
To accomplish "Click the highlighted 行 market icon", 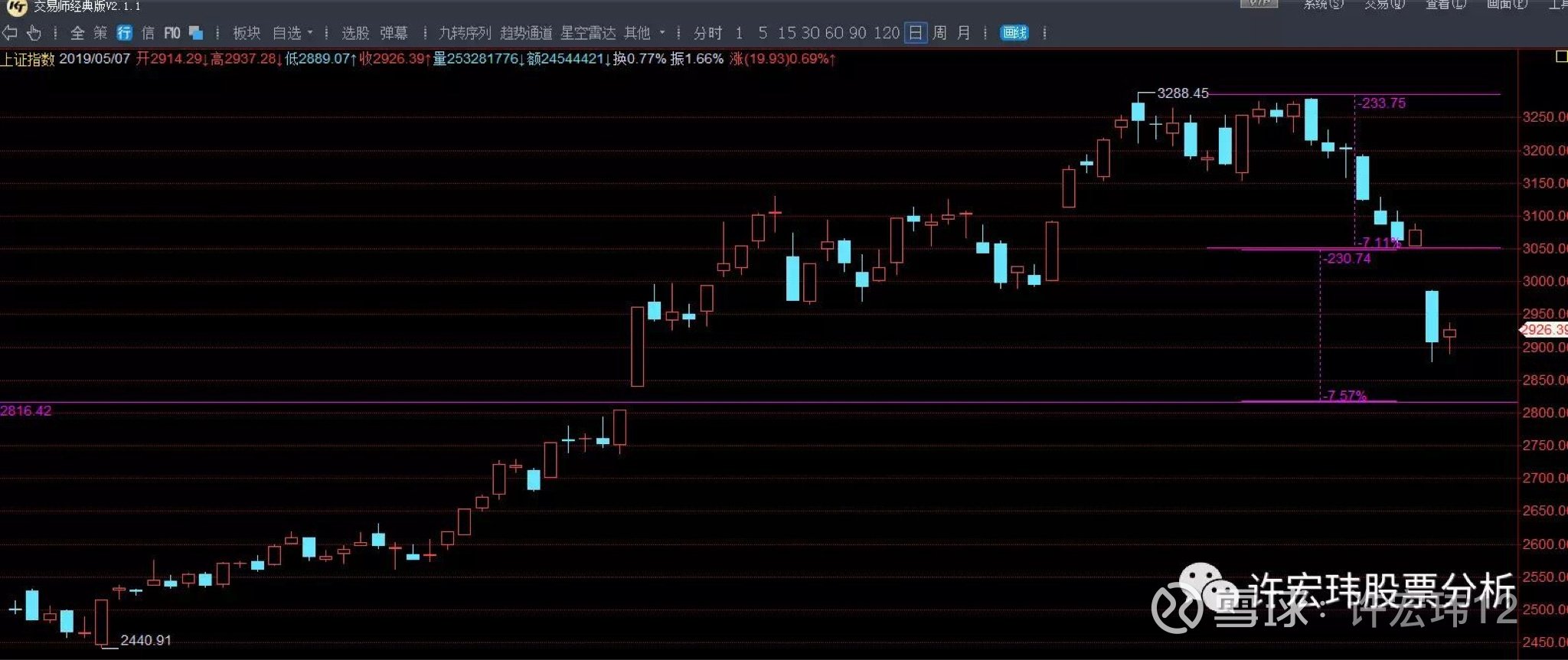I will point(124,33).
